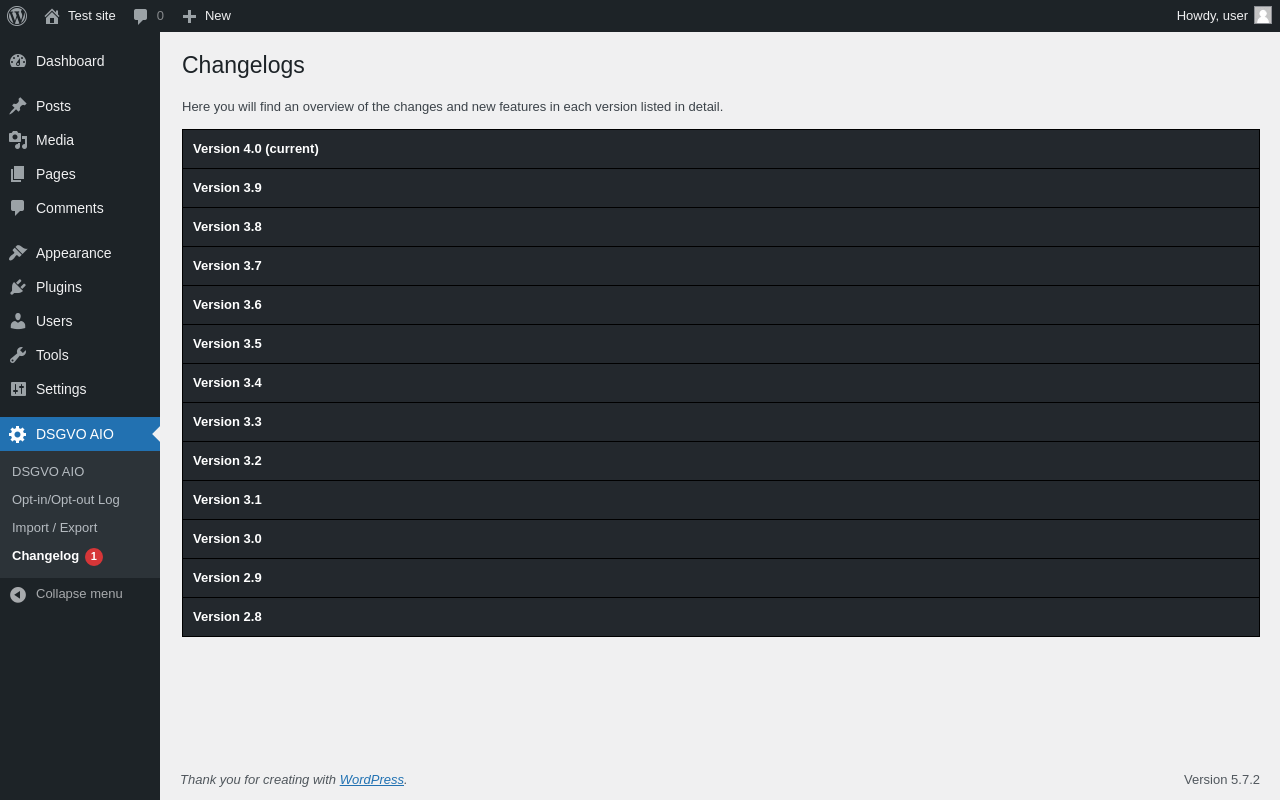Go to the Appearance menu
Image resolution: width=1280 pixels, height=800 pixels.
click(73, 253)
